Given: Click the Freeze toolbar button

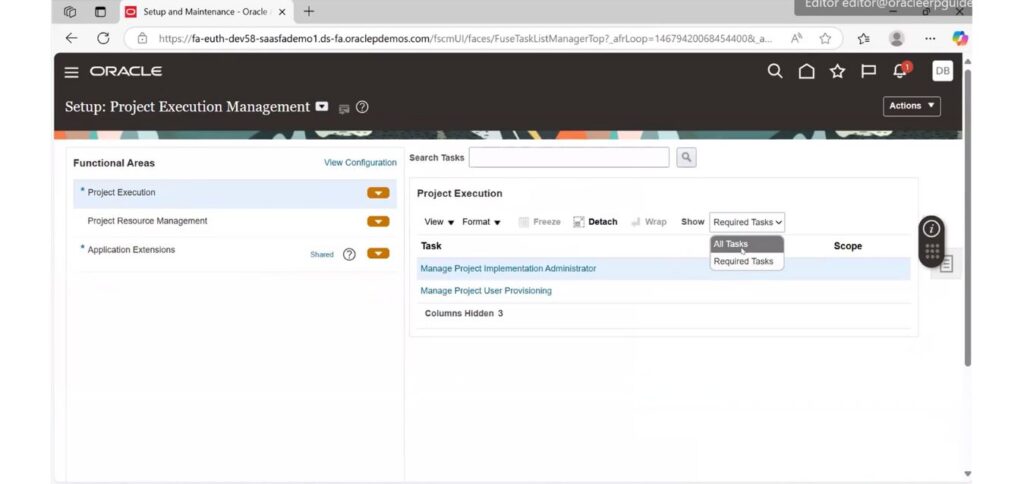Looking at the screenshot, I should (x=540, y=222).
